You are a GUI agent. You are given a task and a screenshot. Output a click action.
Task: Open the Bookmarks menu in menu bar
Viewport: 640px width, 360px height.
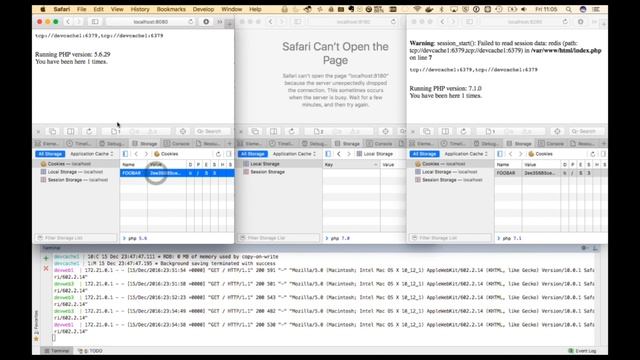tap(171, 9)
